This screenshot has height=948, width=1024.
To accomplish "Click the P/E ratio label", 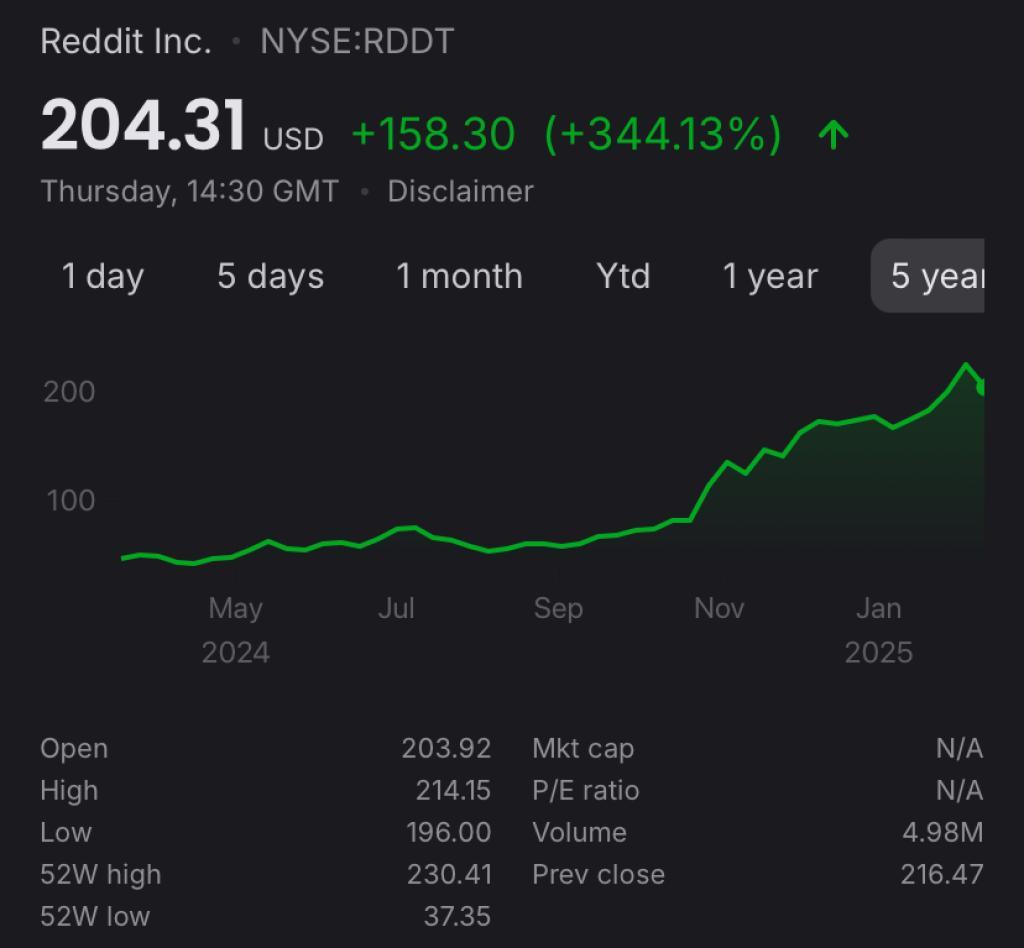I will click(x=585, y=790).
